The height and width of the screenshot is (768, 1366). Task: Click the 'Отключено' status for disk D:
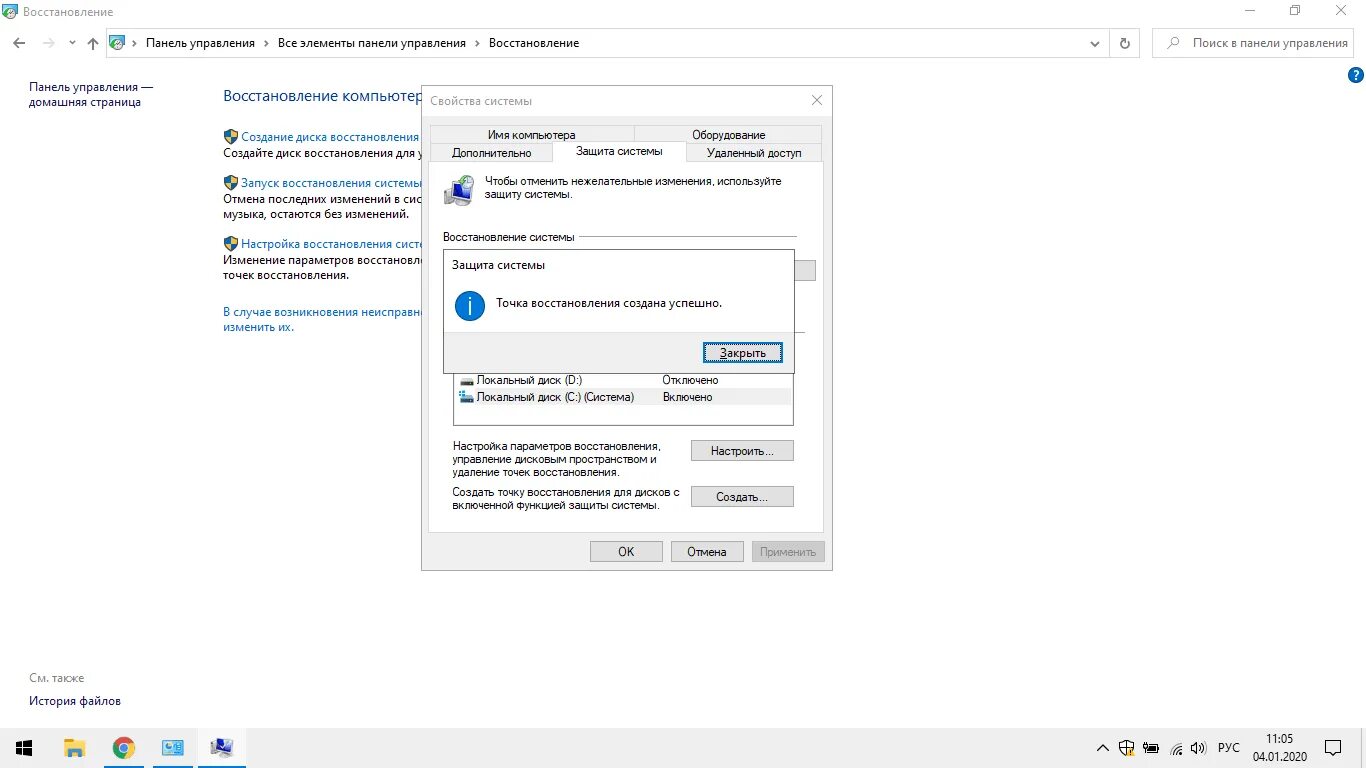click(690, 380)
